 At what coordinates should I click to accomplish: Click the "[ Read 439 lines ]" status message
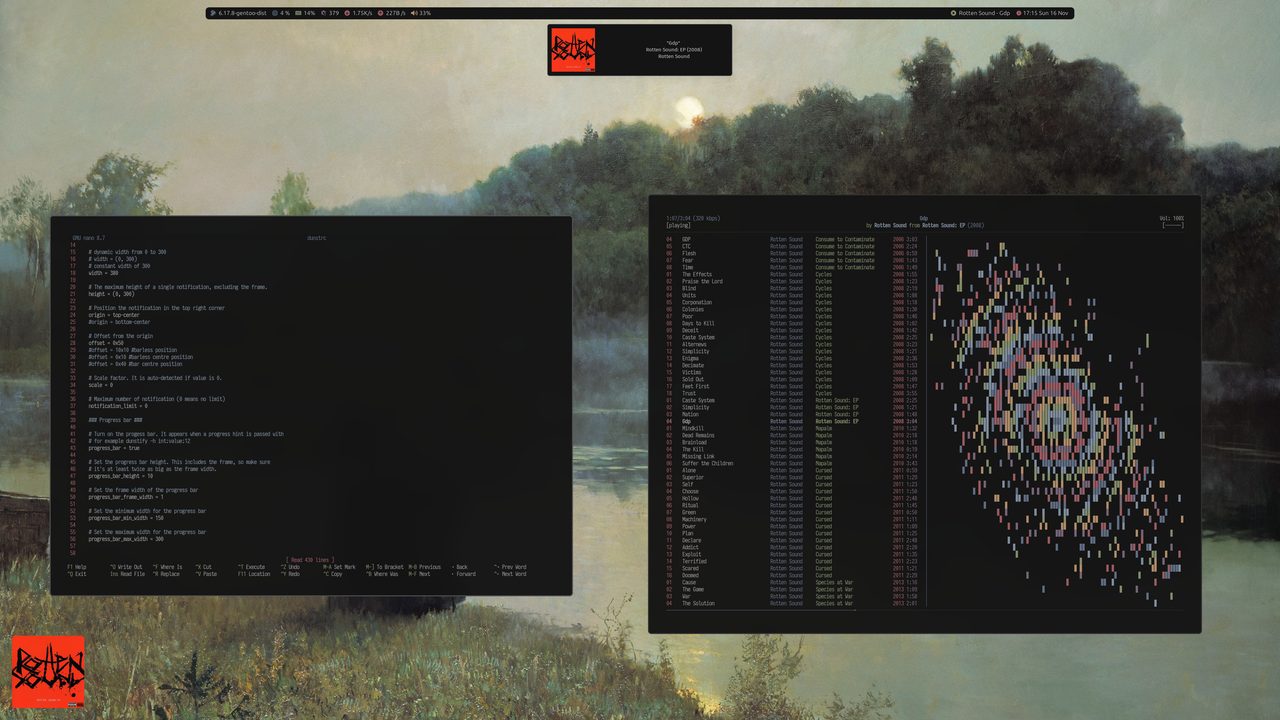pos(310,560)
